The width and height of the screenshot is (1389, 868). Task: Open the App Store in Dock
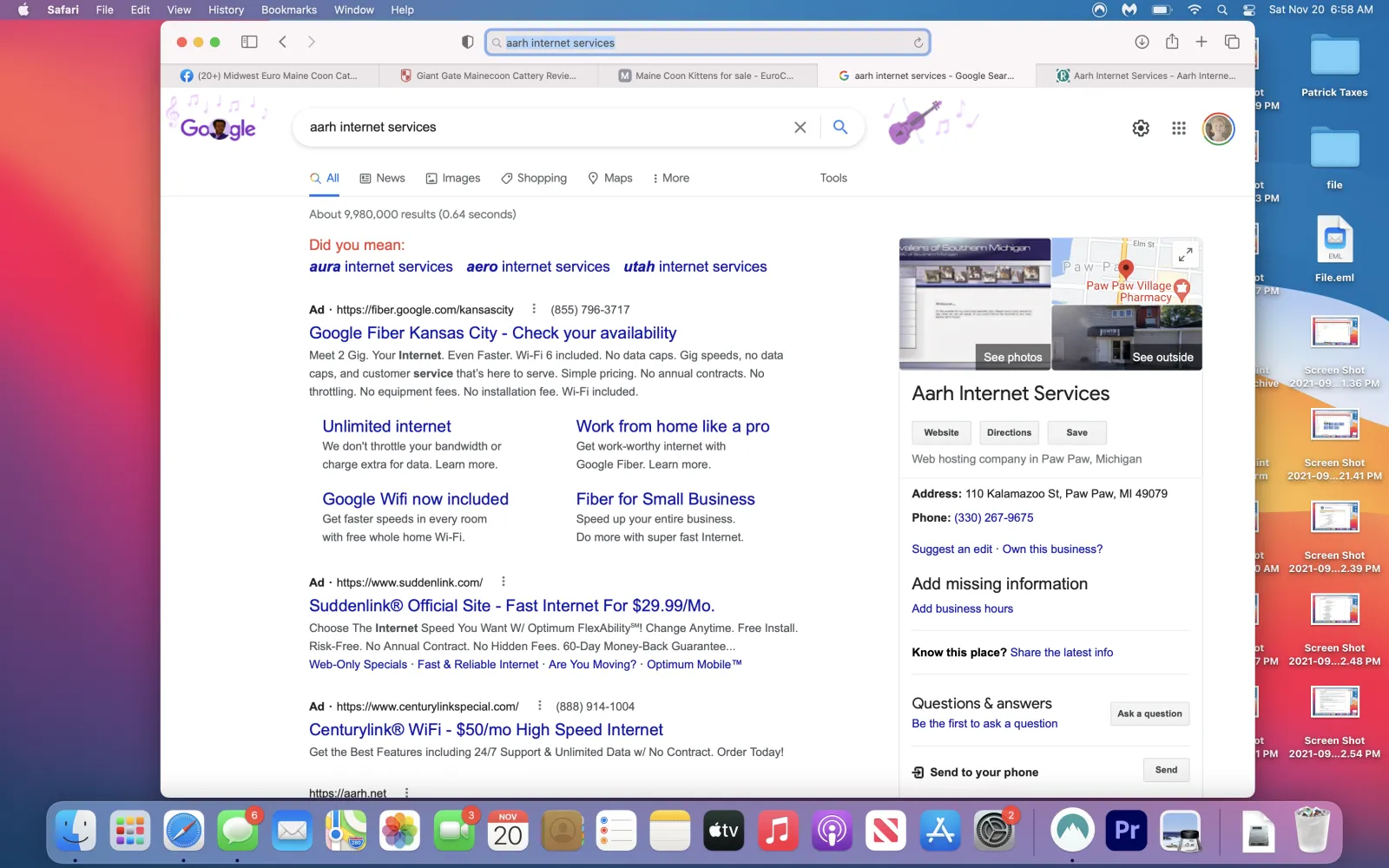940,831
